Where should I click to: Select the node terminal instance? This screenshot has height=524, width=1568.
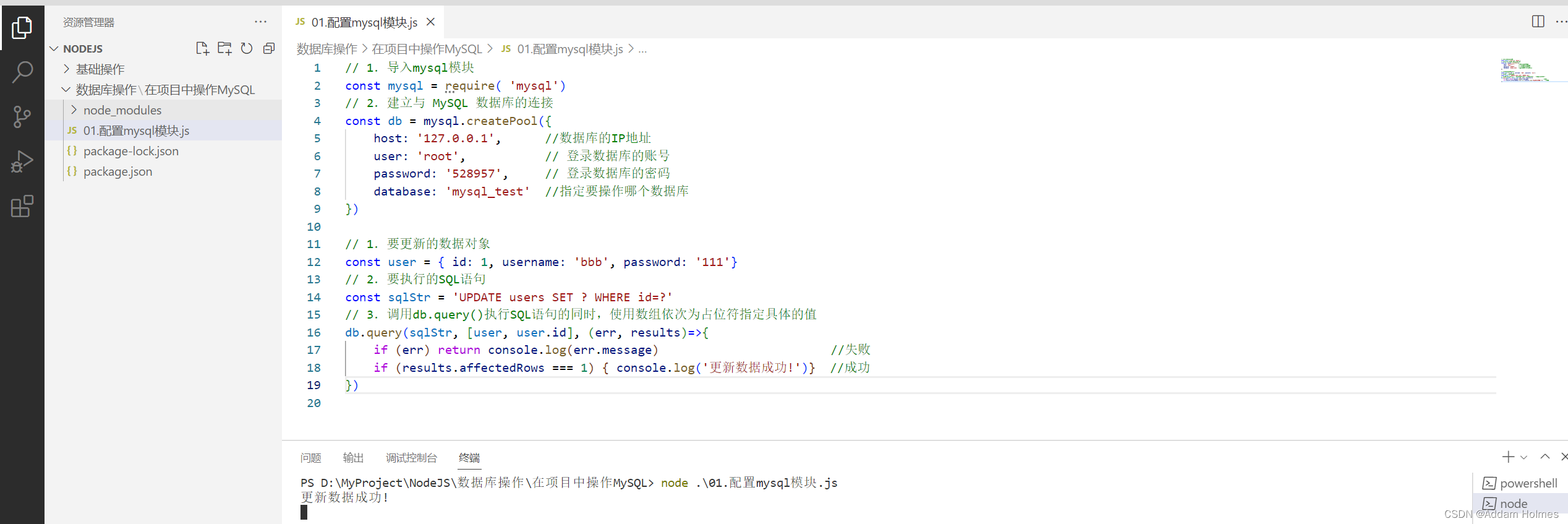1520,503
